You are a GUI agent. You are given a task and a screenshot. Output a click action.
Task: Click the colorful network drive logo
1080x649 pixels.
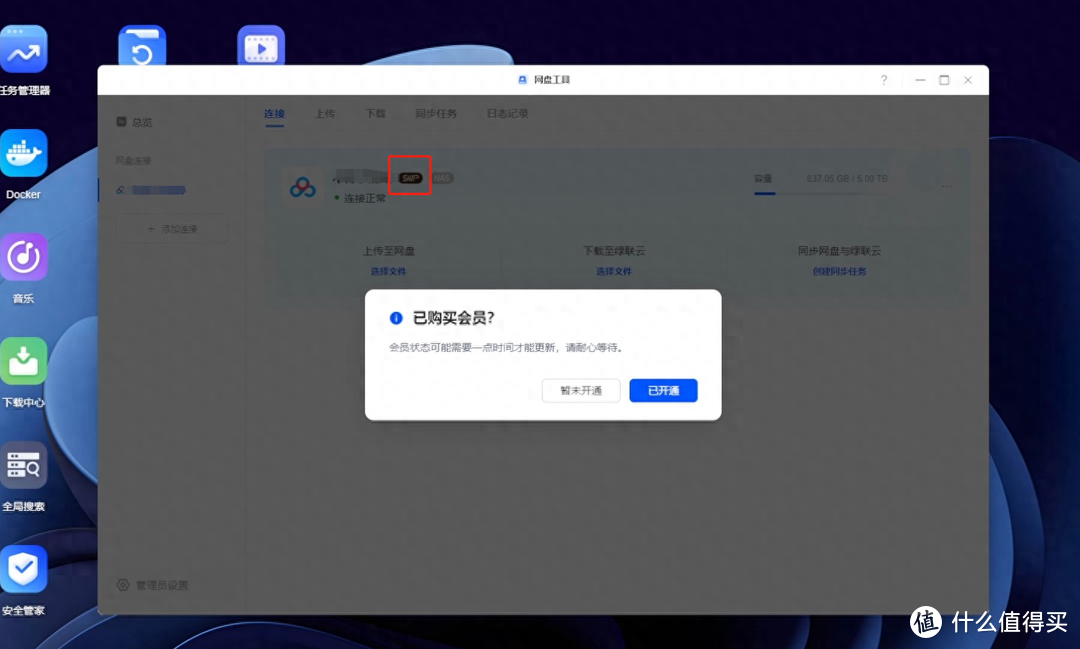[303, 185]
